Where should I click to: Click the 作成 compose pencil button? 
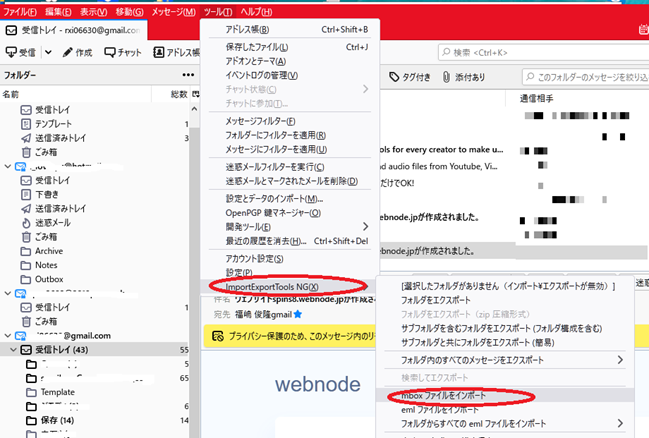point(77,52)
